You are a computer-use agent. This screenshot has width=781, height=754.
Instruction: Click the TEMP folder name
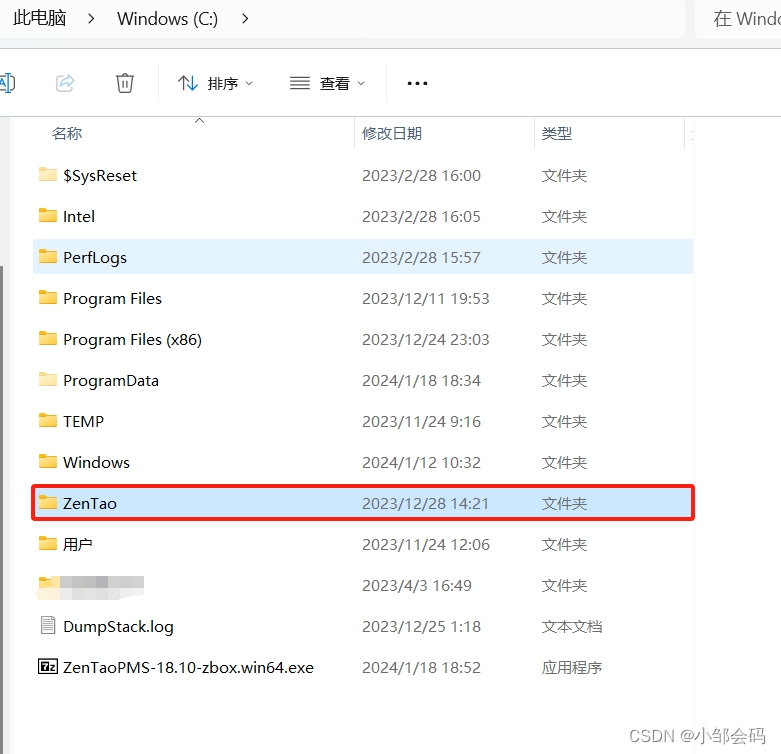(84, 422)
